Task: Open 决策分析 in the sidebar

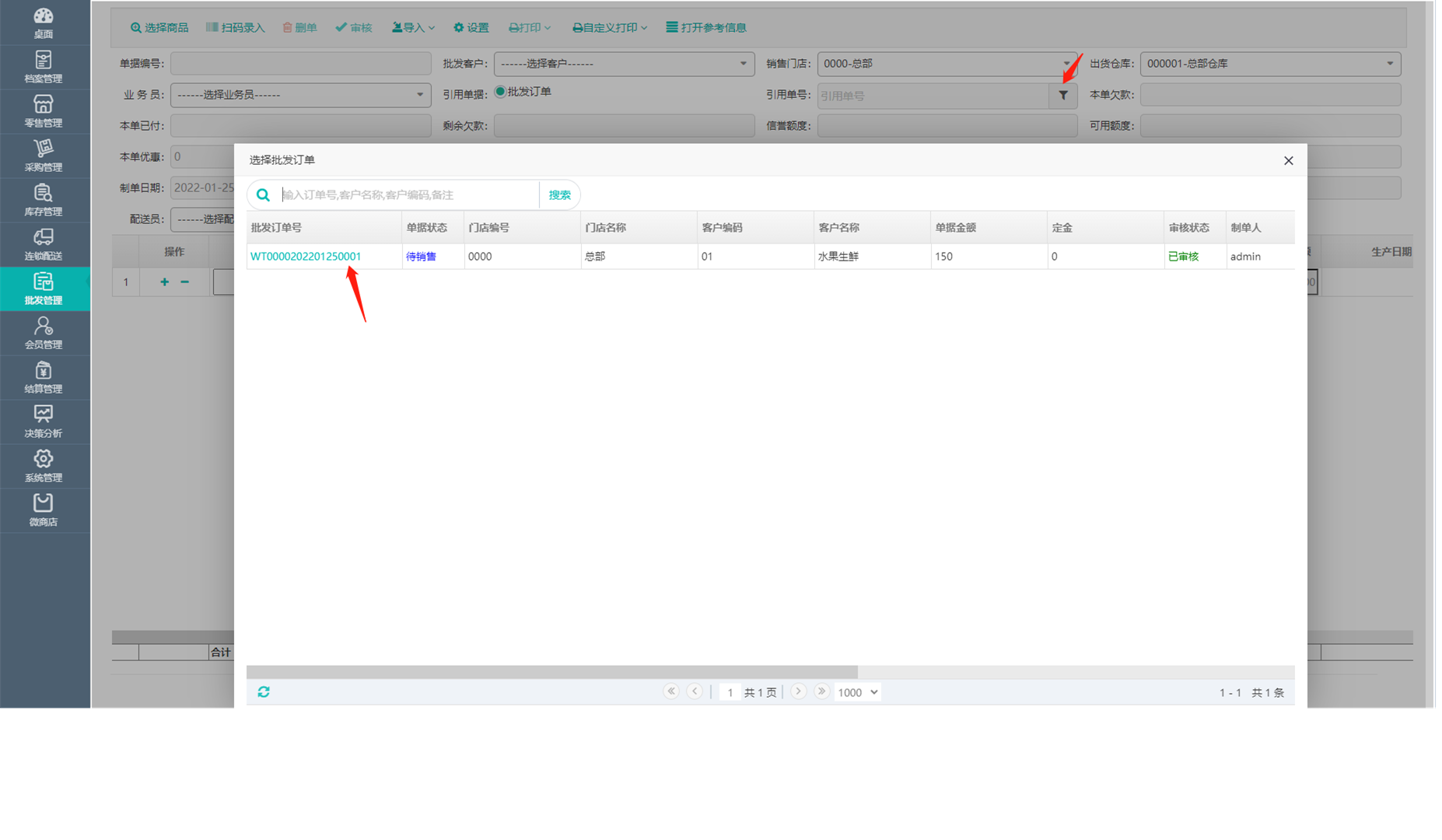Action: (44, 422)
